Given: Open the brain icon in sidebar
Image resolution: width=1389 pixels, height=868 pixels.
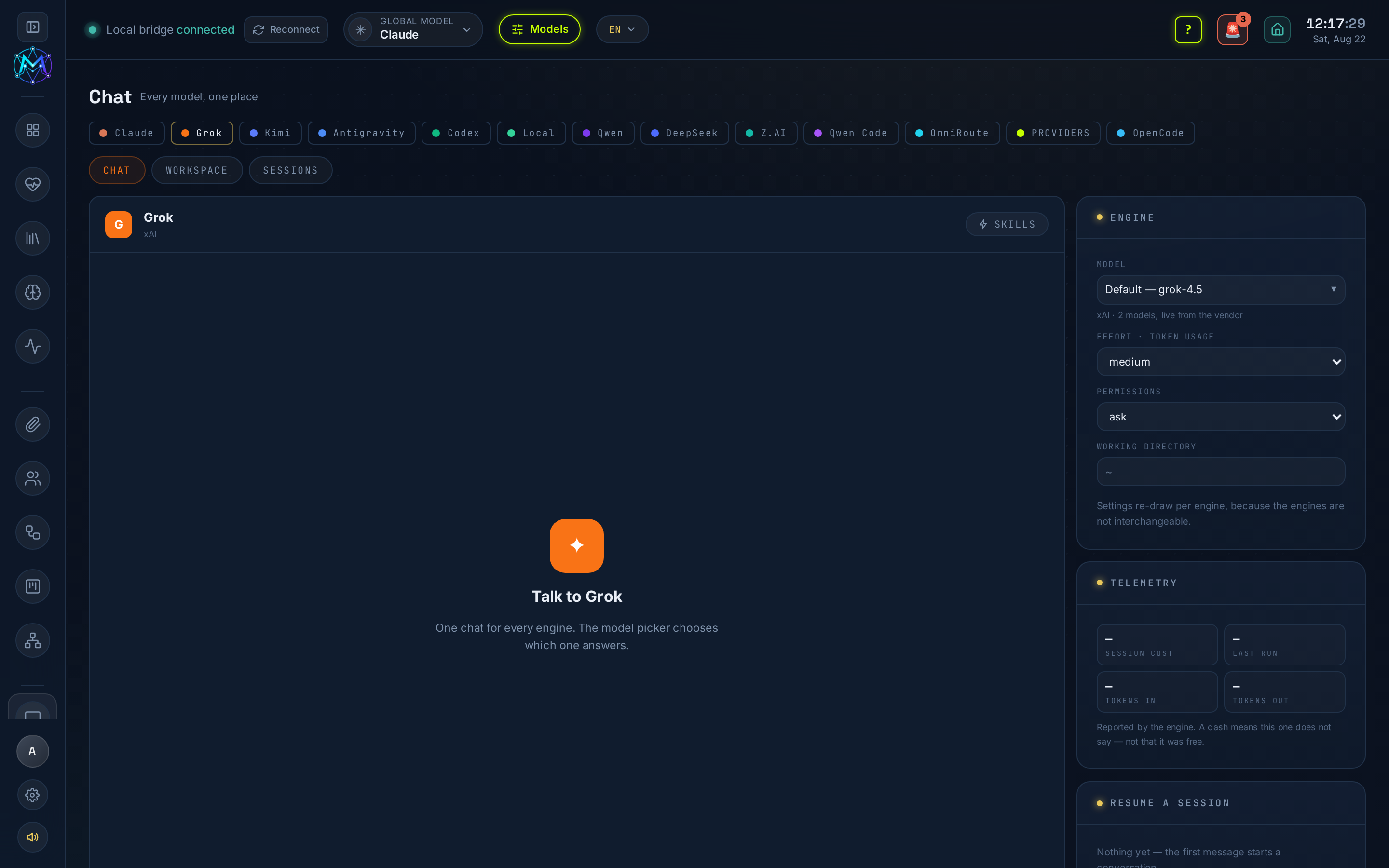Looking at the screenshot, I should (33, 292).
